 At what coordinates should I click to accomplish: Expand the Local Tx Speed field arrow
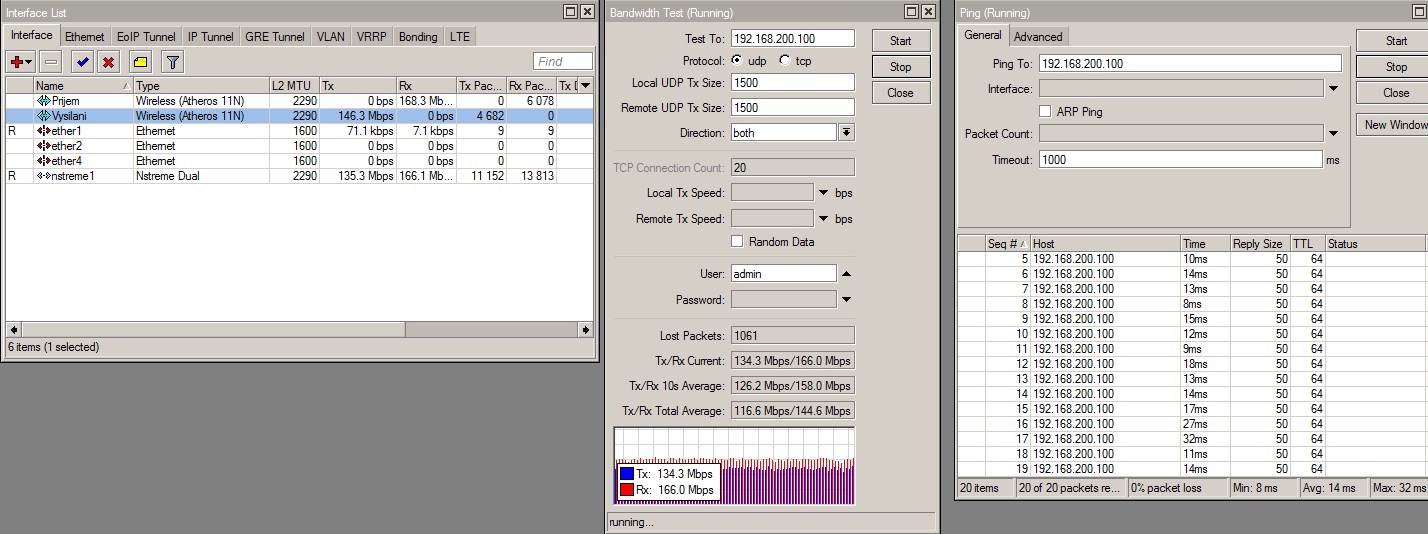824,193
